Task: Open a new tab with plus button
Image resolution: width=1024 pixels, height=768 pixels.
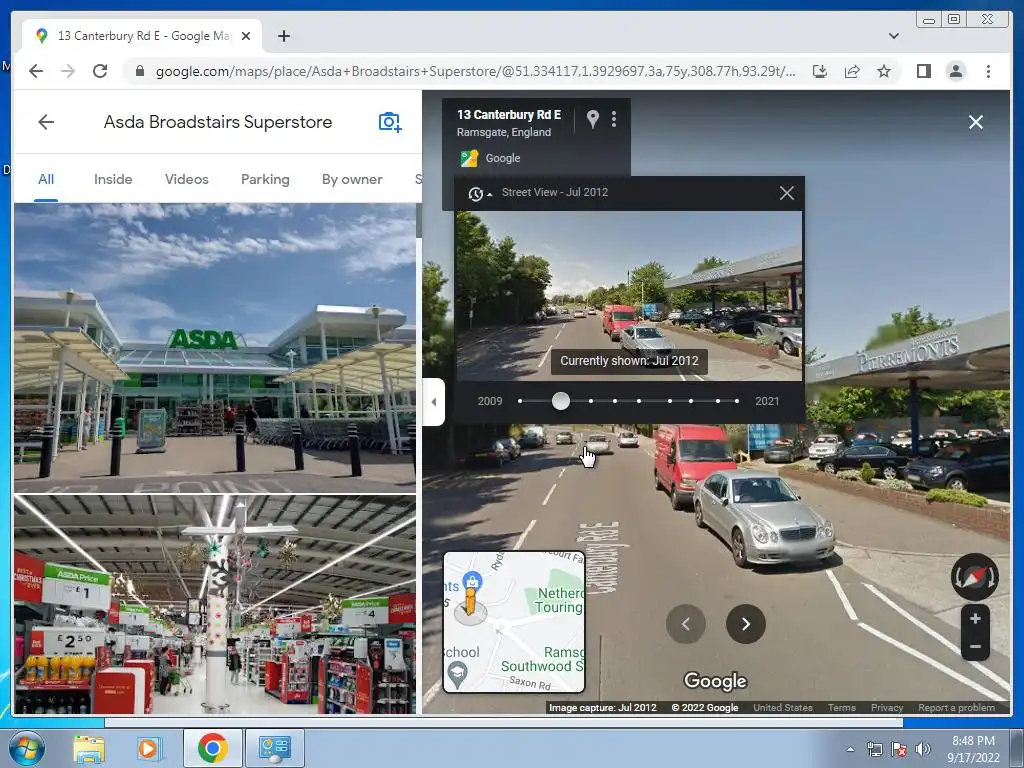Action: tap(283, 36)
